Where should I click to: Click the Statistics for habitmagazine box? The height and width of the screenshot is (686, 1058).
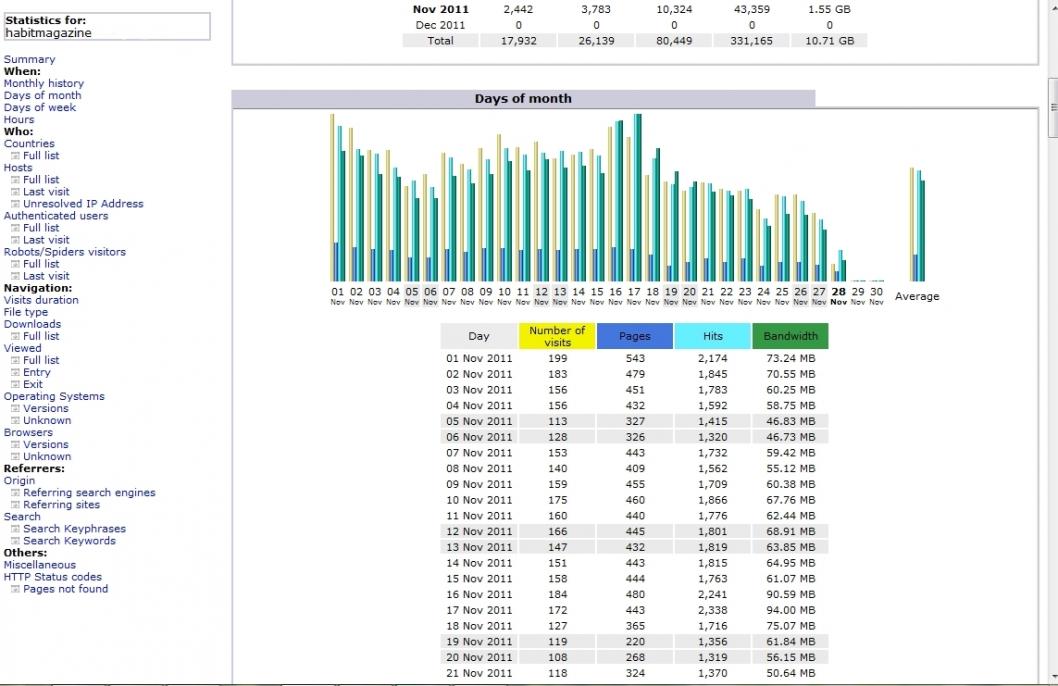[x=107, y=26]
